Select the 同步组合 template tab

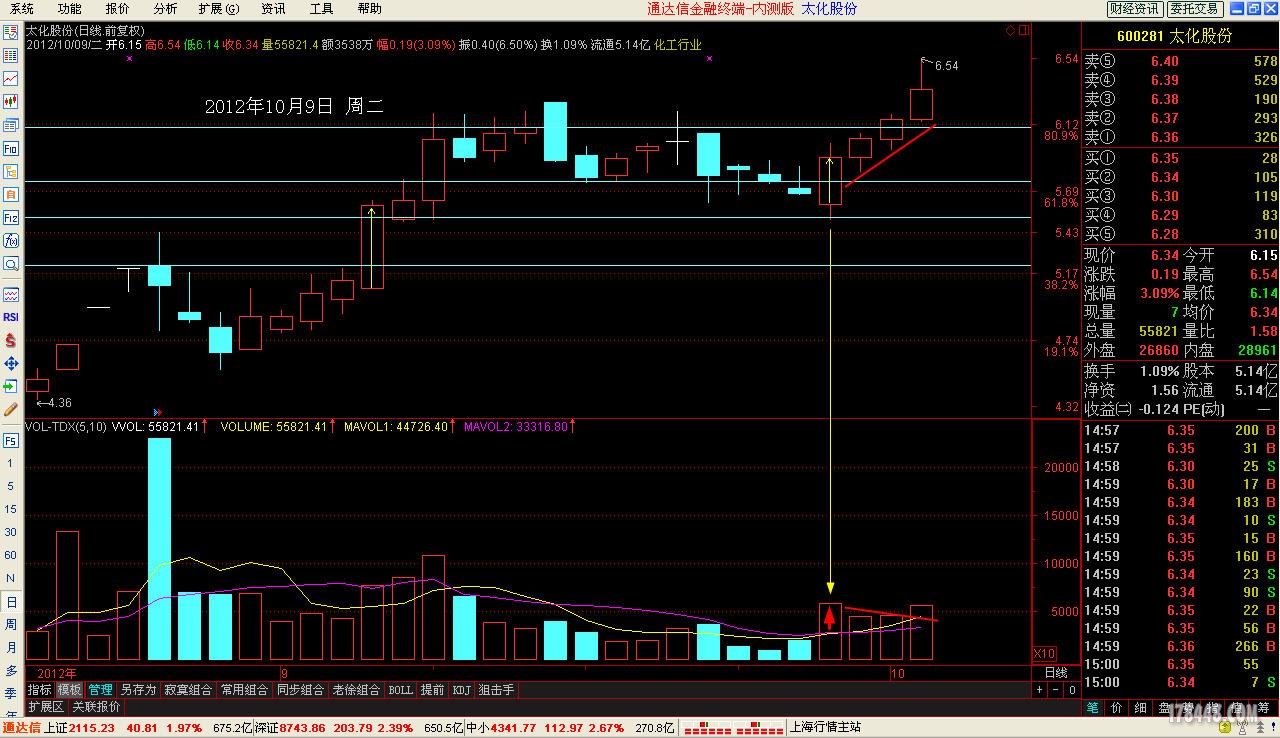pyautogui.click(x=301, y=690)
